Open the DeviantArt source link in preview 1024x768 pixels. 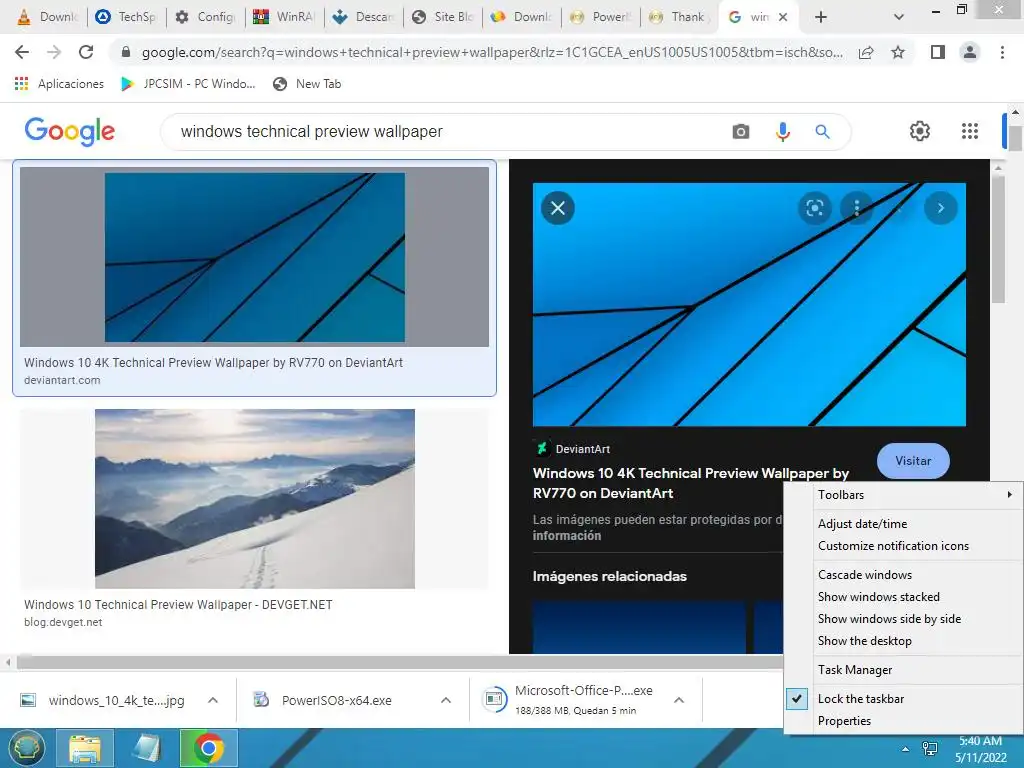[572, 449]
